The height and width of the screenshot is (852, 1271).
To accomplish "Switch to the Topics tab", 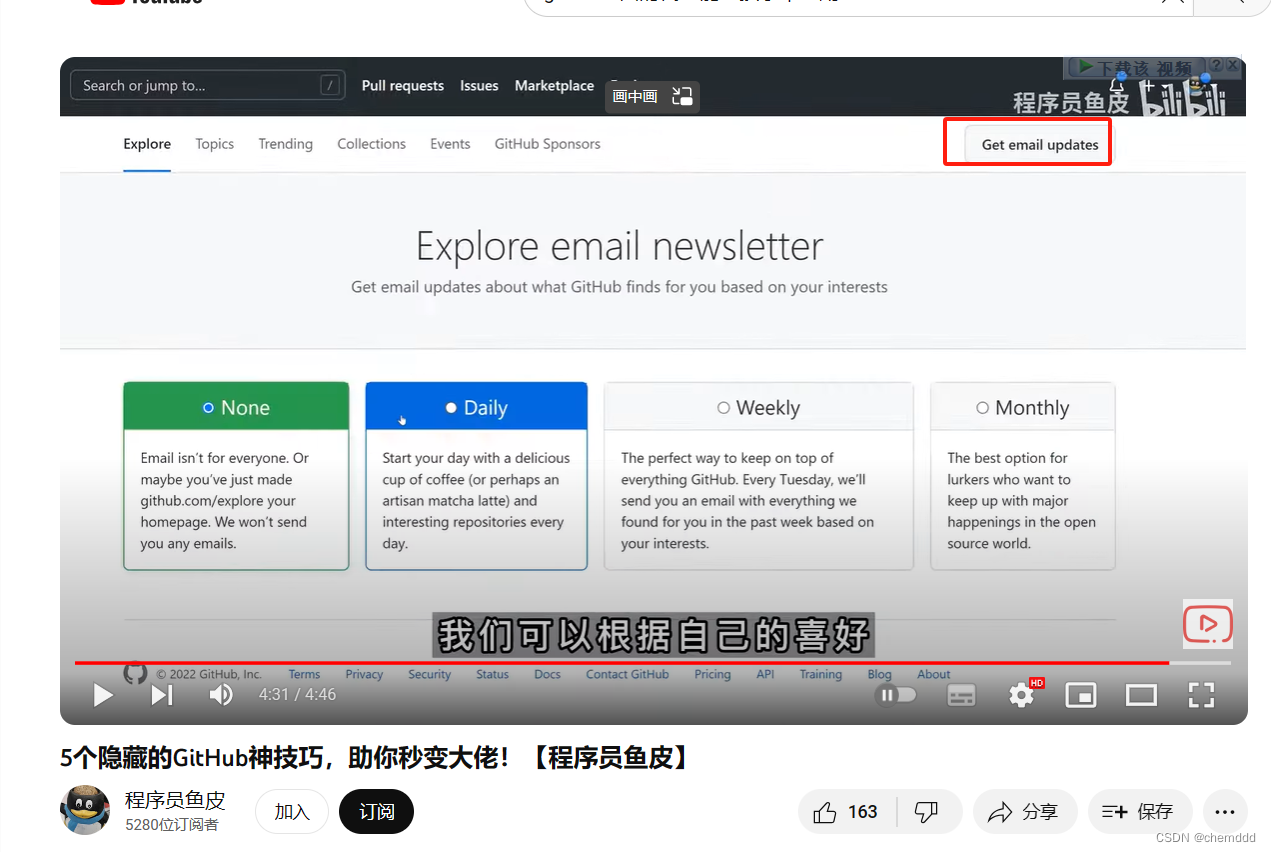I will pyautogui.click(x=215, y=144).
